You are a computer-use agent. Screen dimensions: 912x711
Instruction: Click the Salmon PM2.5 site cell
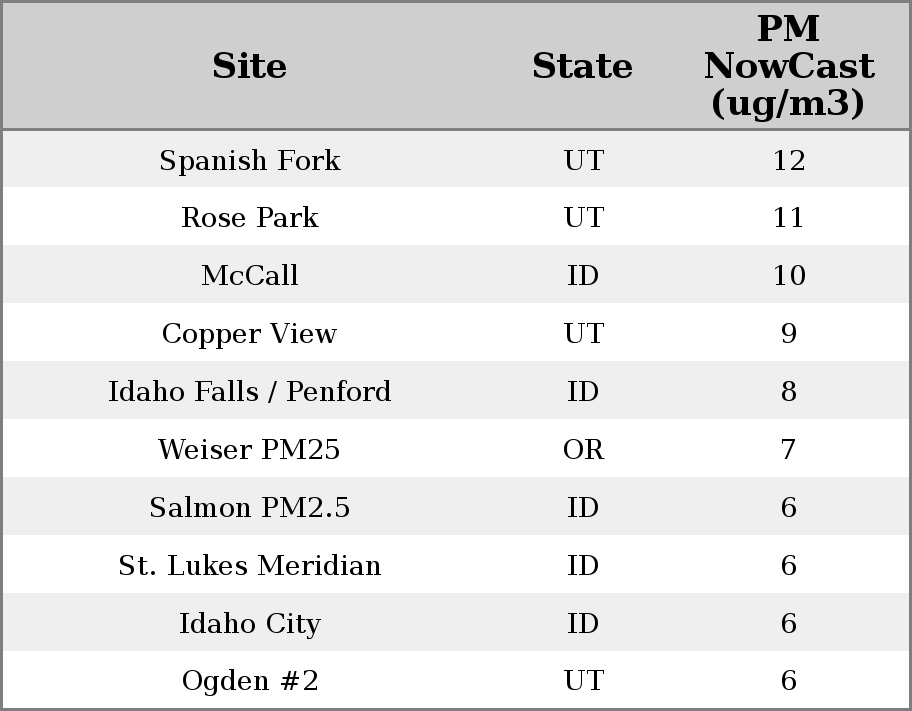[250, 508]
